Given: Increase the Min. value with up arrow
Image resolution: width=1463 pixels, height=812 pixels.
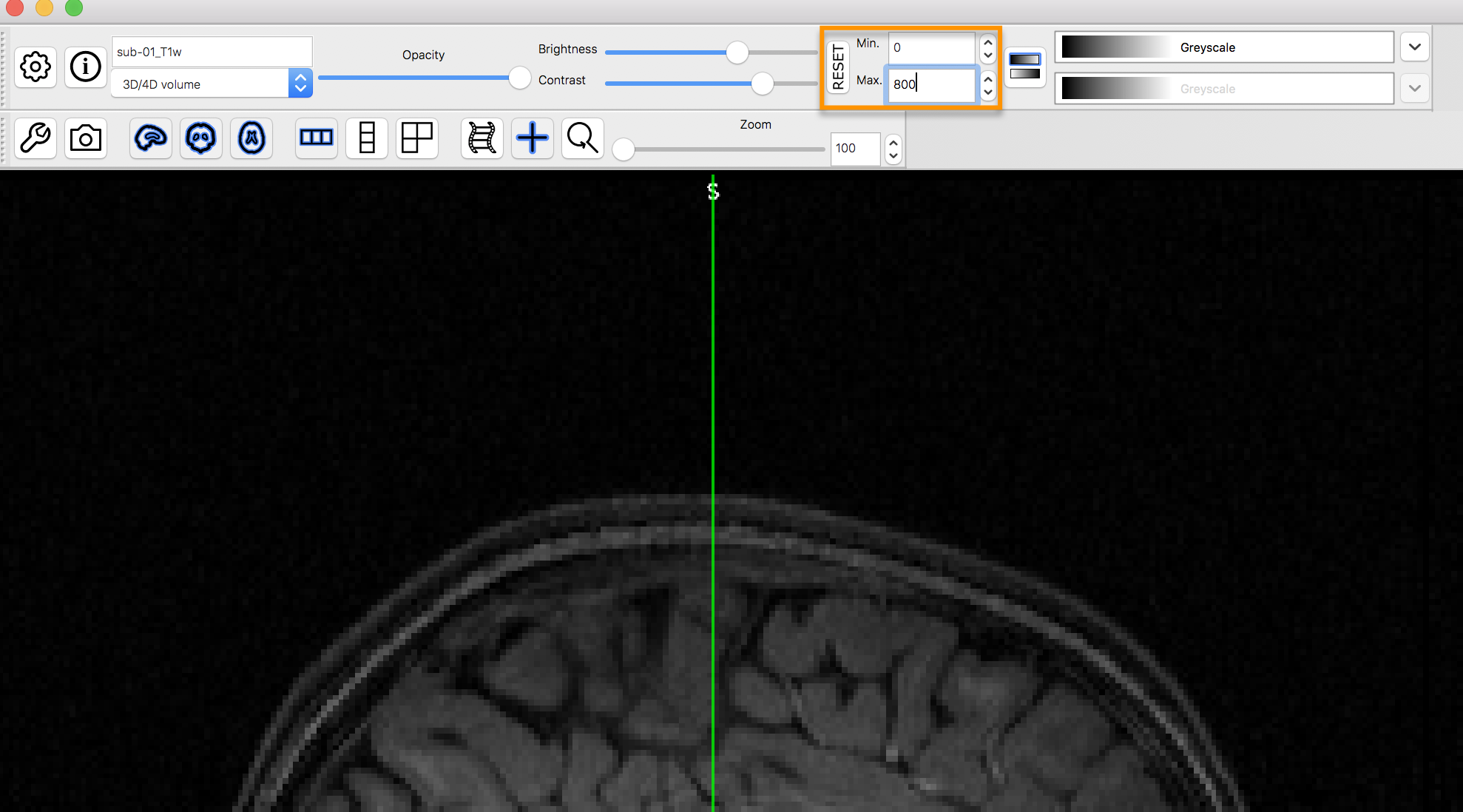Looking at the screenshot, I should pyautogui.click(x=988, y=41).
